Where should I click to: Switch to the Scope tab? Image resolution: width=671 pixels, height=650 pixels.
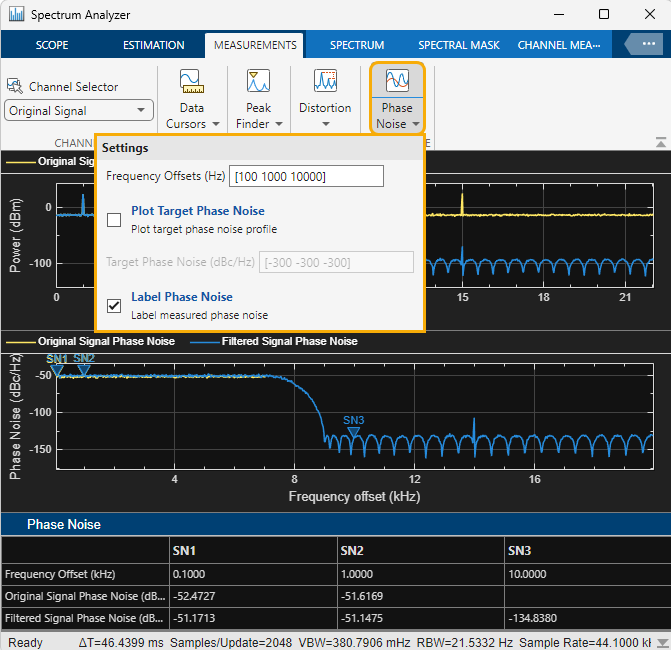[x=52, y=45]
